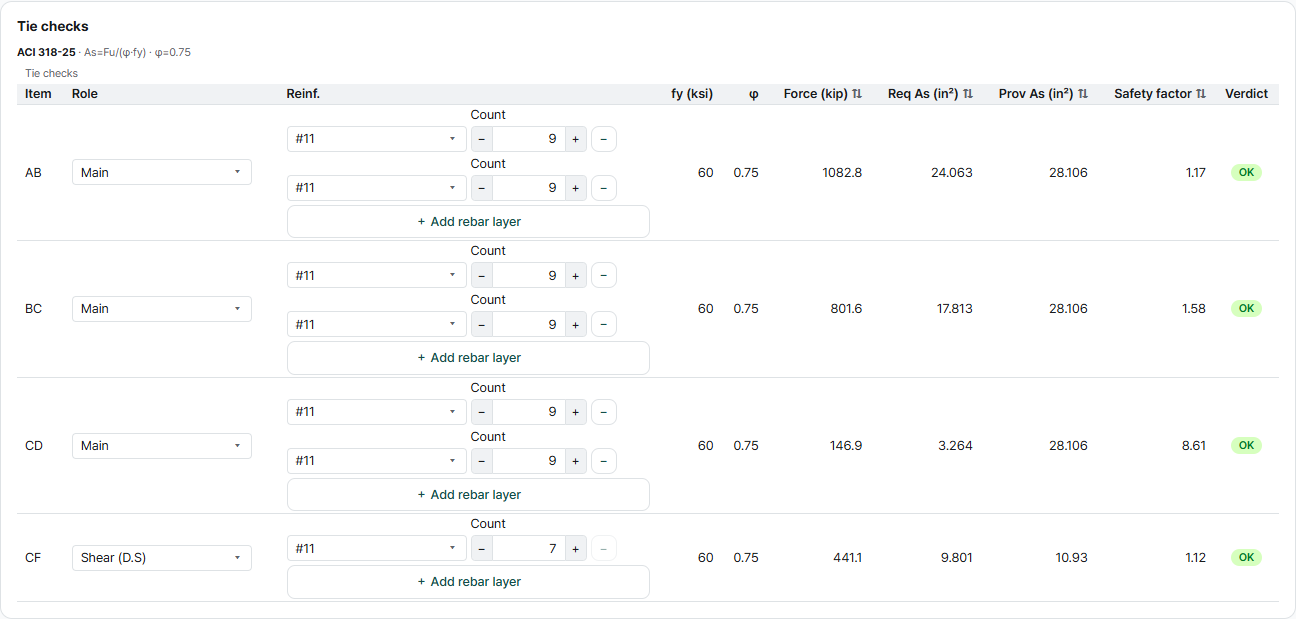1296x619 pixels.
Task: Increase count of AB's first rebar layer
Action: pyautogui.click(x=576, y=139)
